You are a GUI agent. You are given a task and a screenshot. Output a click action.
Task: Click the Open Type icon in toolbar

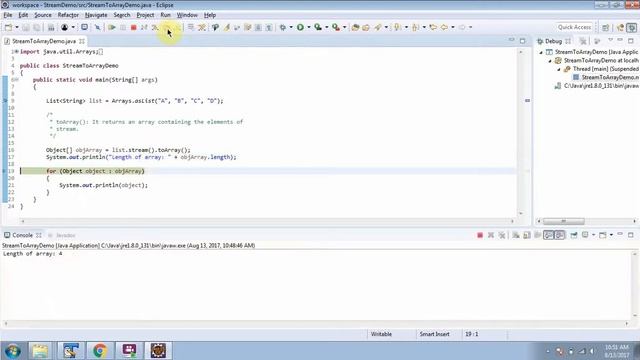coord(355,27)
